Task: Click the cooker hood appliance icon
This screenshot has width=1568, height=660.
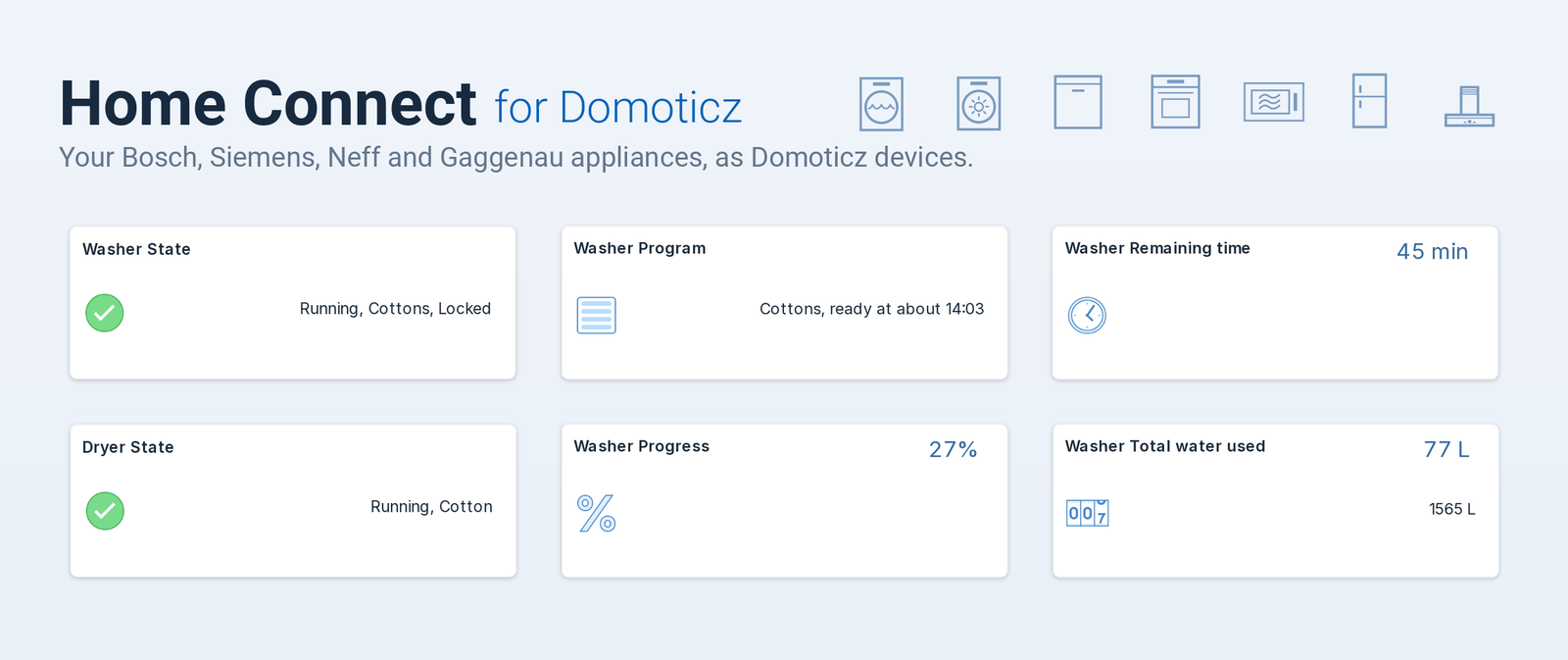Action: 1469,106
